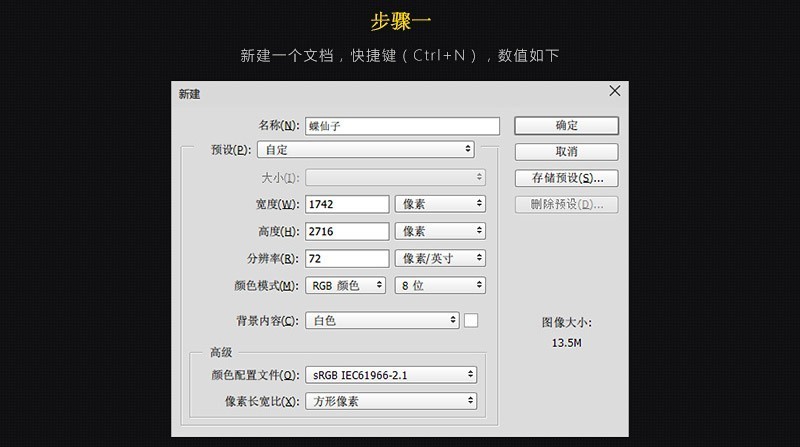Click the 删除预设(D)... button

(x=566, y=205)
